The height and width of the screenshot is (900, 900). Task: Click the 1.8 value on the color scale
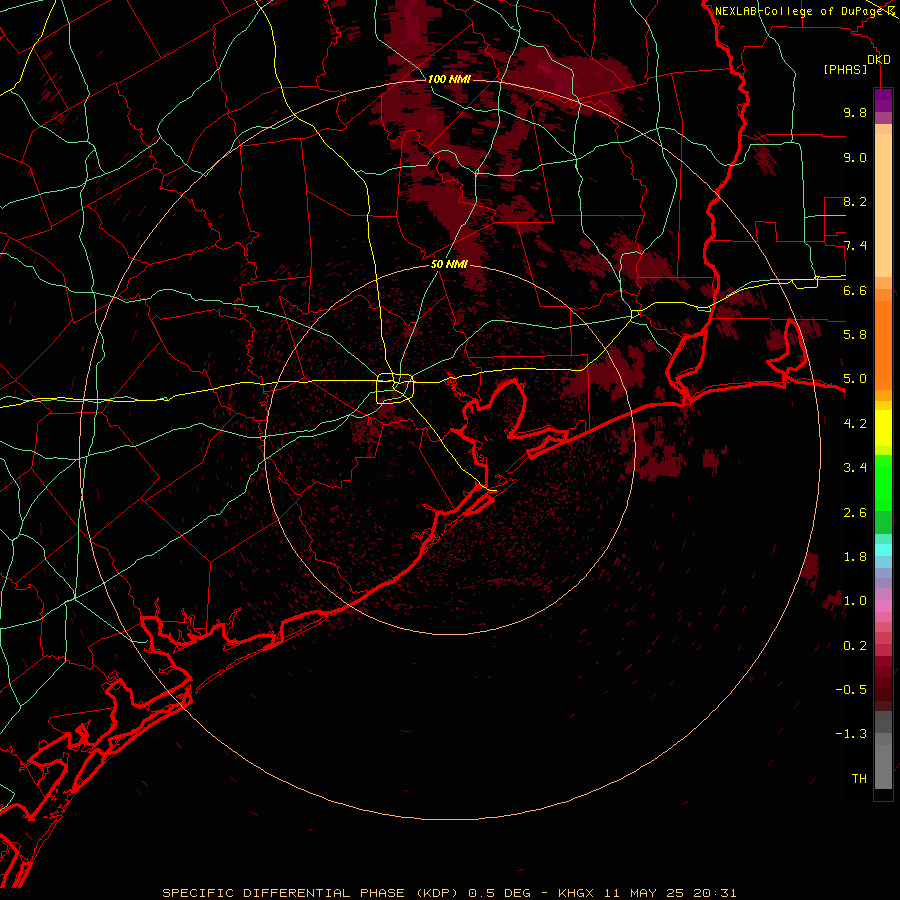pyautogui.click(x=855, y=557)
